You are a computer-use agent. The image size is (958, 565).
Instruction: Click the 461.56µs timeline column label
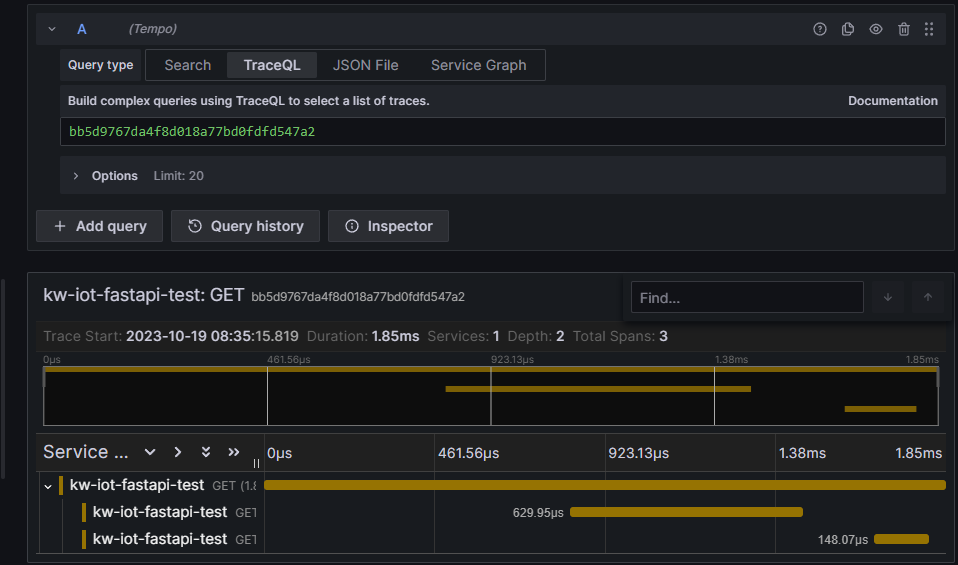coord(469,453)
